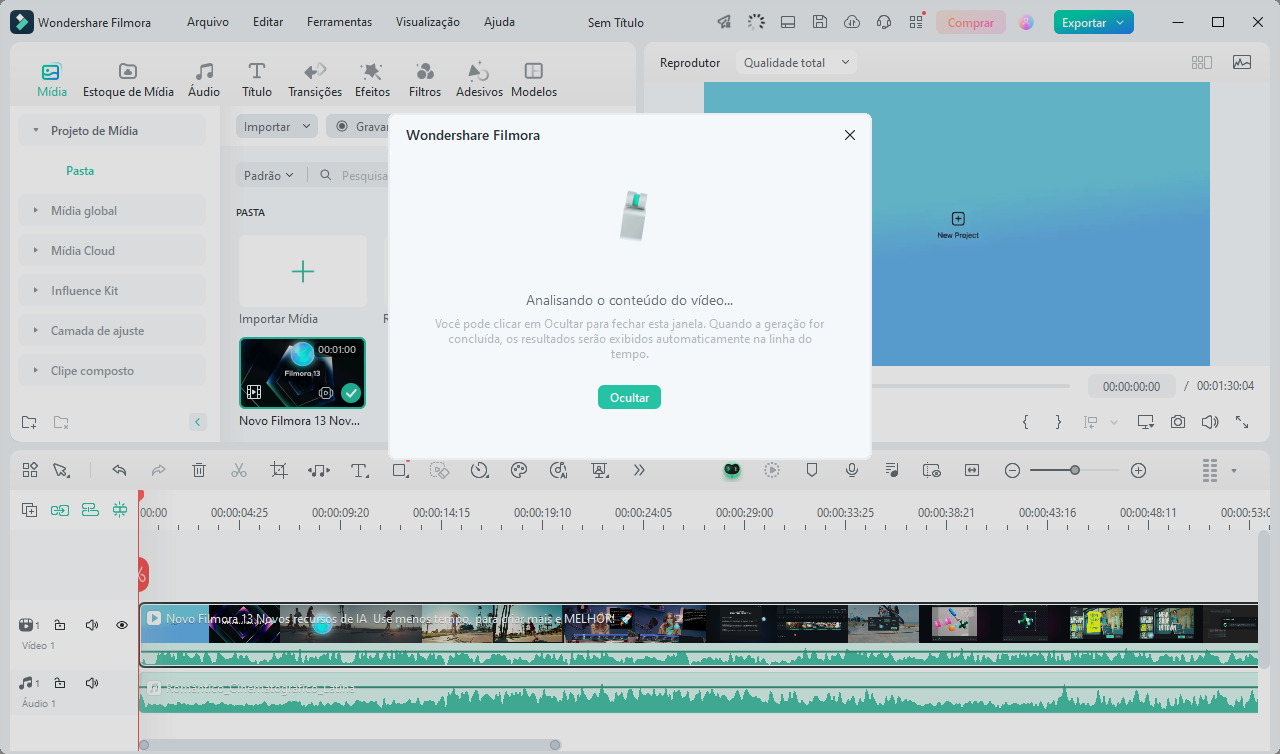Image resolution: width=1280 pixels, height=754 pixels.
Task: Click the snapshot camera icon in player
Action: click(x=1178, y=422)
